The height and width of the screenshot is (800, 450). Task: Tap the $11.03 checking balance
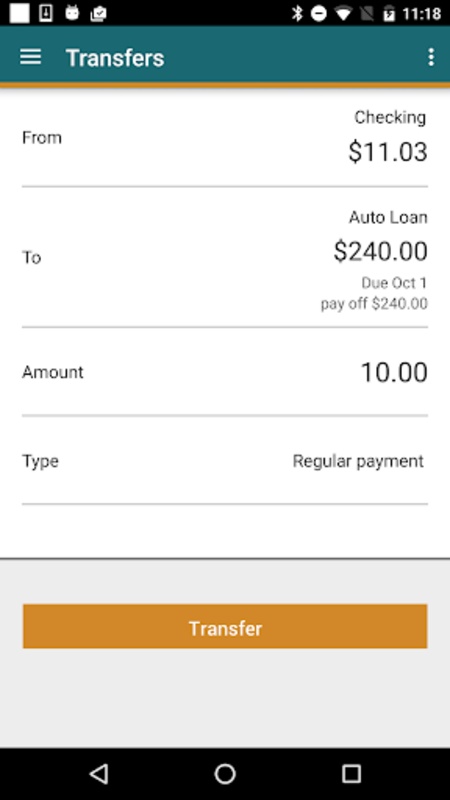(x=388, y=152)
